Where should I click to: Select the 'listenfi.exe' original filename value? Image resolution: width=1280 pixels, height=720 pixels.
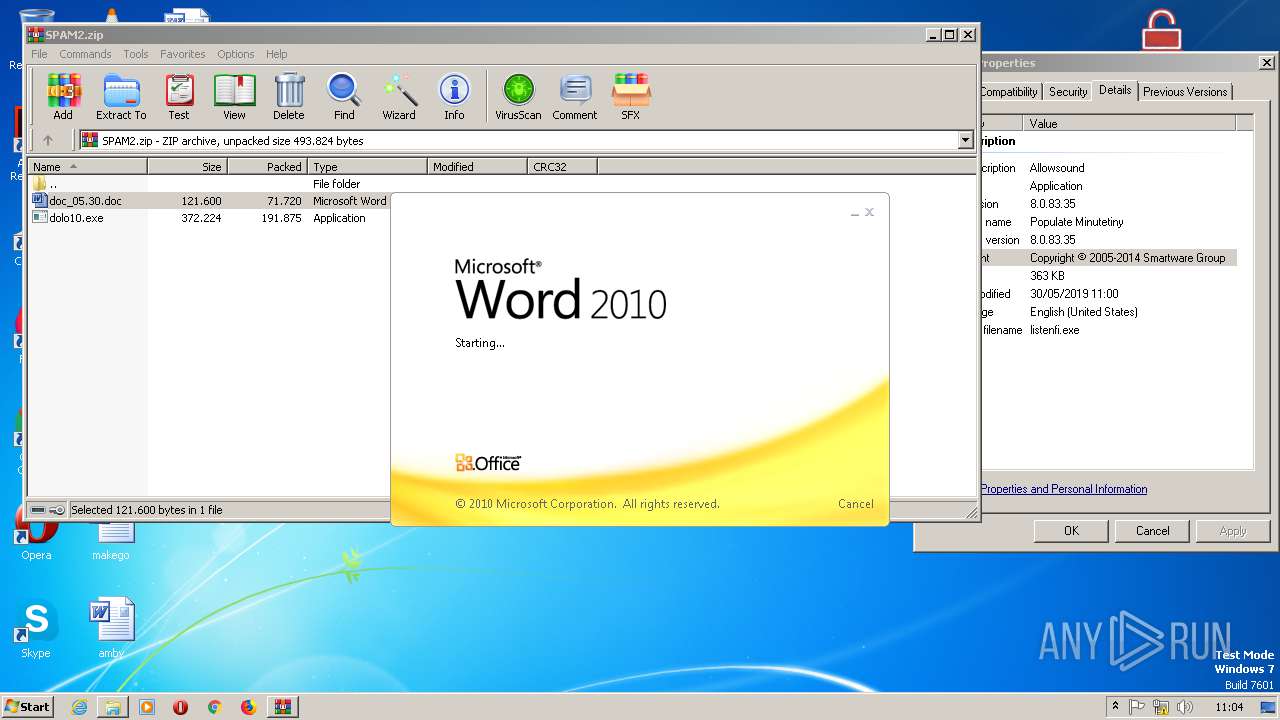click(1054, 330)
